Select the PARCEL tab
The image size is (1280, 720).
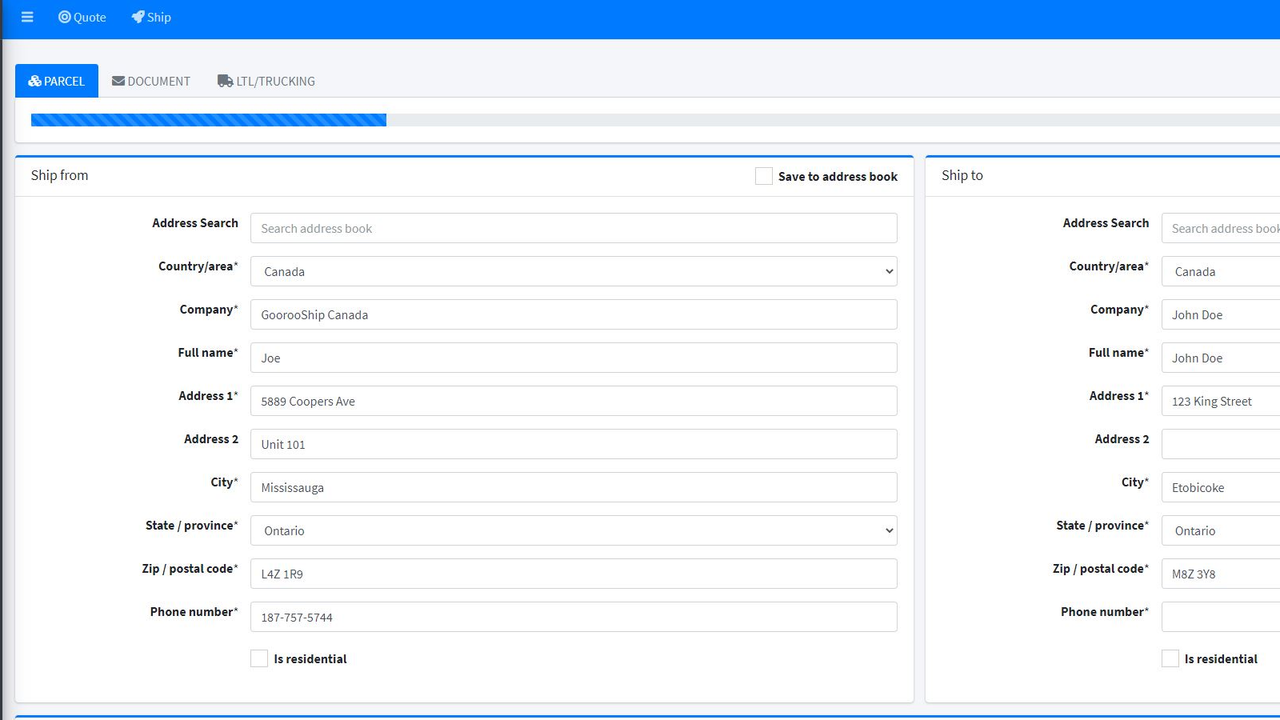[x=56, y=81]
